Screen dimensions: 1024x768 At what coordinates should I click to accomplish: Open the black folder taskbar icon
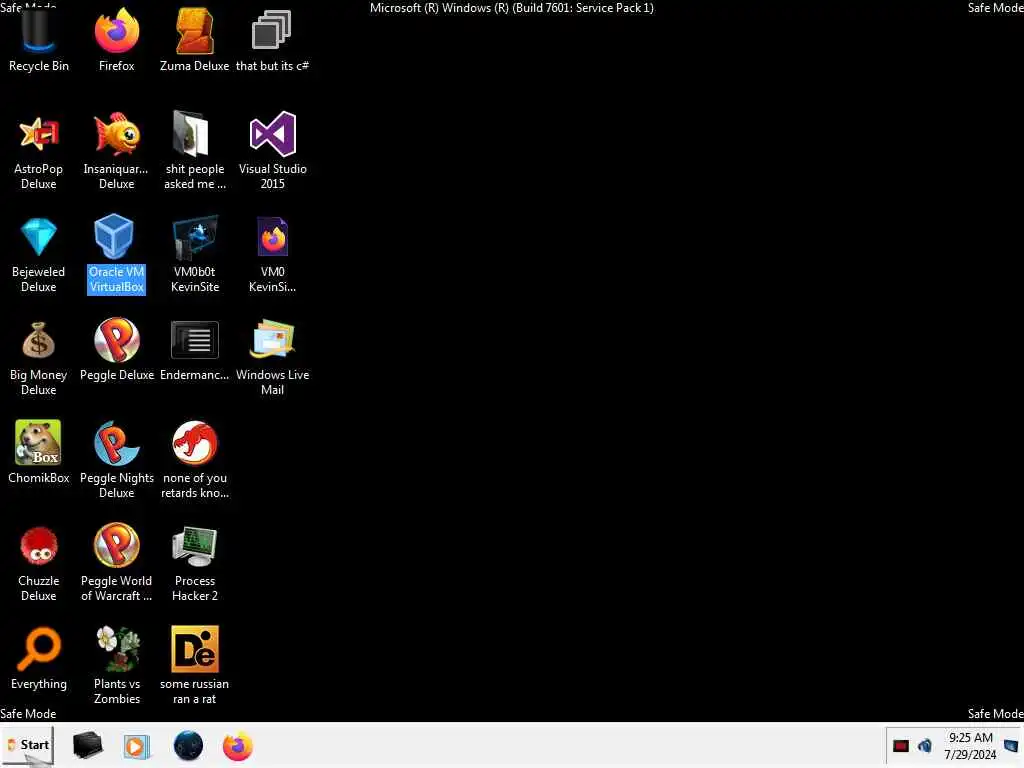pos(88,746)
